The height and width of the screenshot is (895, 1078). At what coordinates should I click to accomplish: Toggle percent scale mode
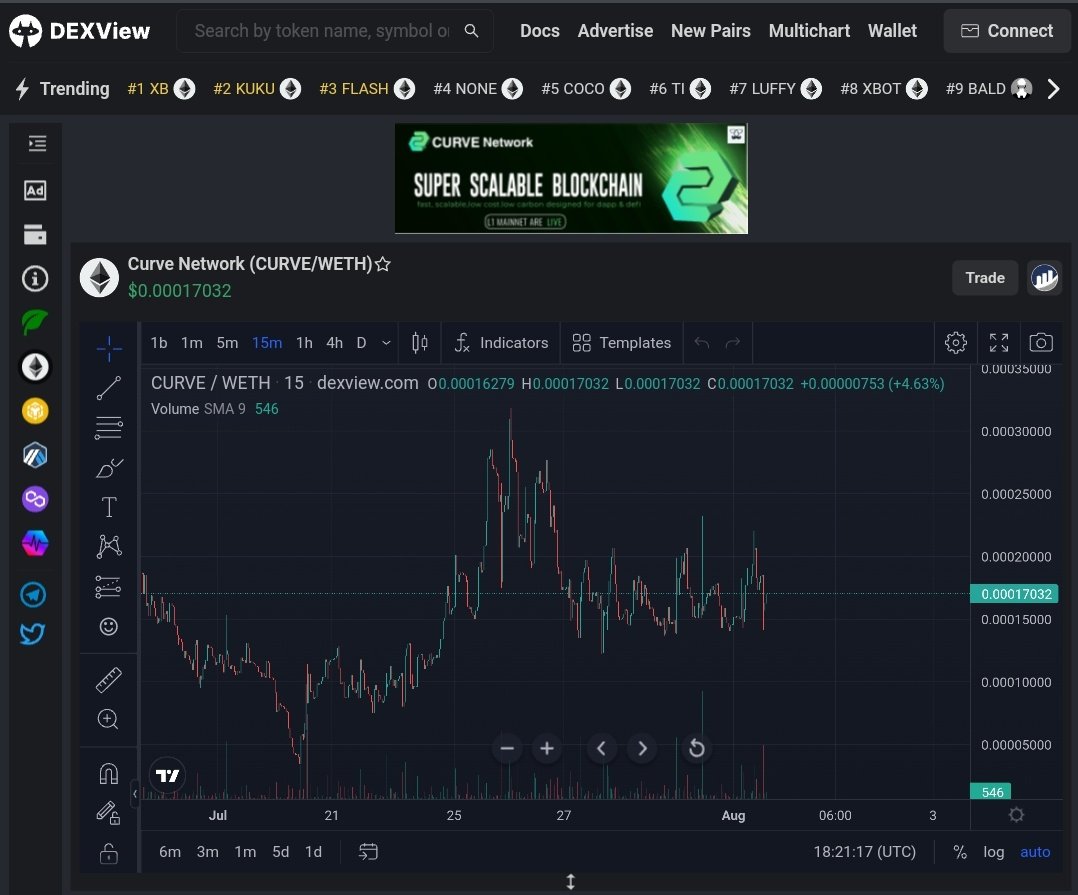point(960,852)
